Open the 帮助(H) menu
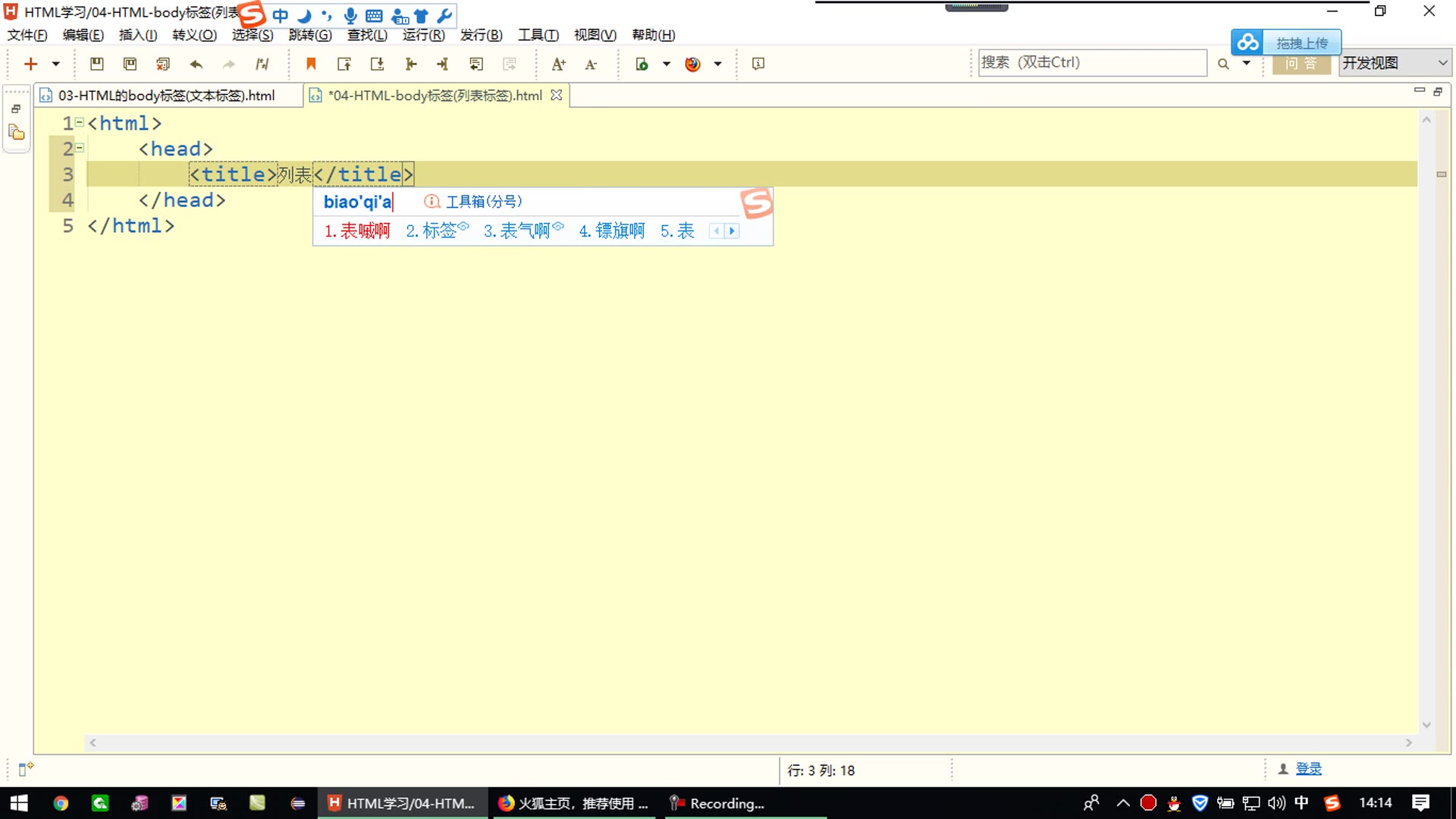1456x819 pixels. coord(654,35)
